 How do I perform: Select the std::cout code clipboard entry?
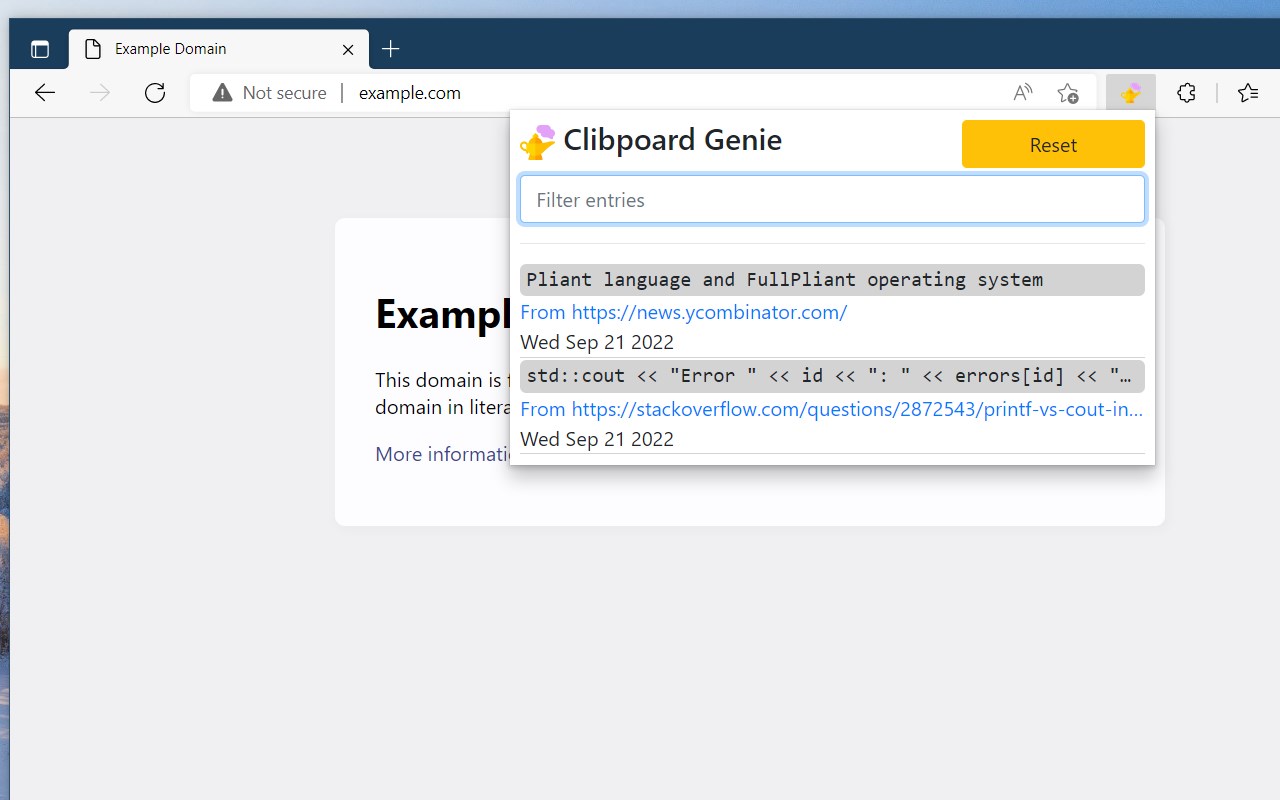[832, 377]
